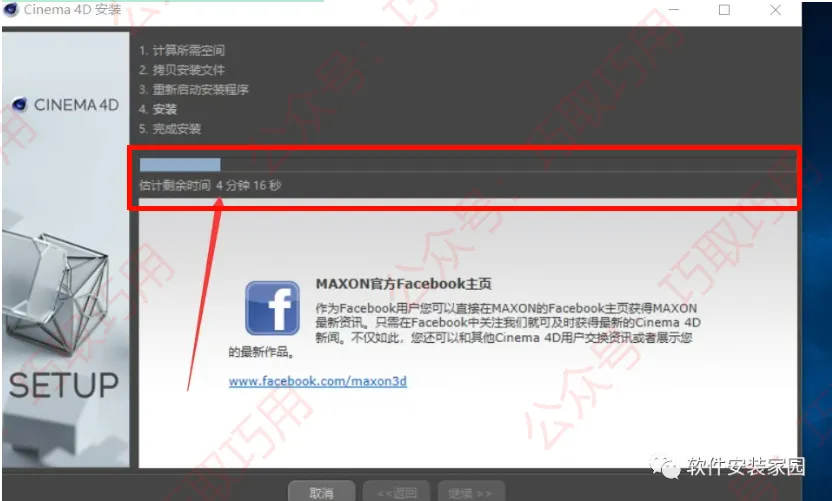Click the CINEMA 4D sidebar logo
Screen dimensions: 832x501
[66, 105]
